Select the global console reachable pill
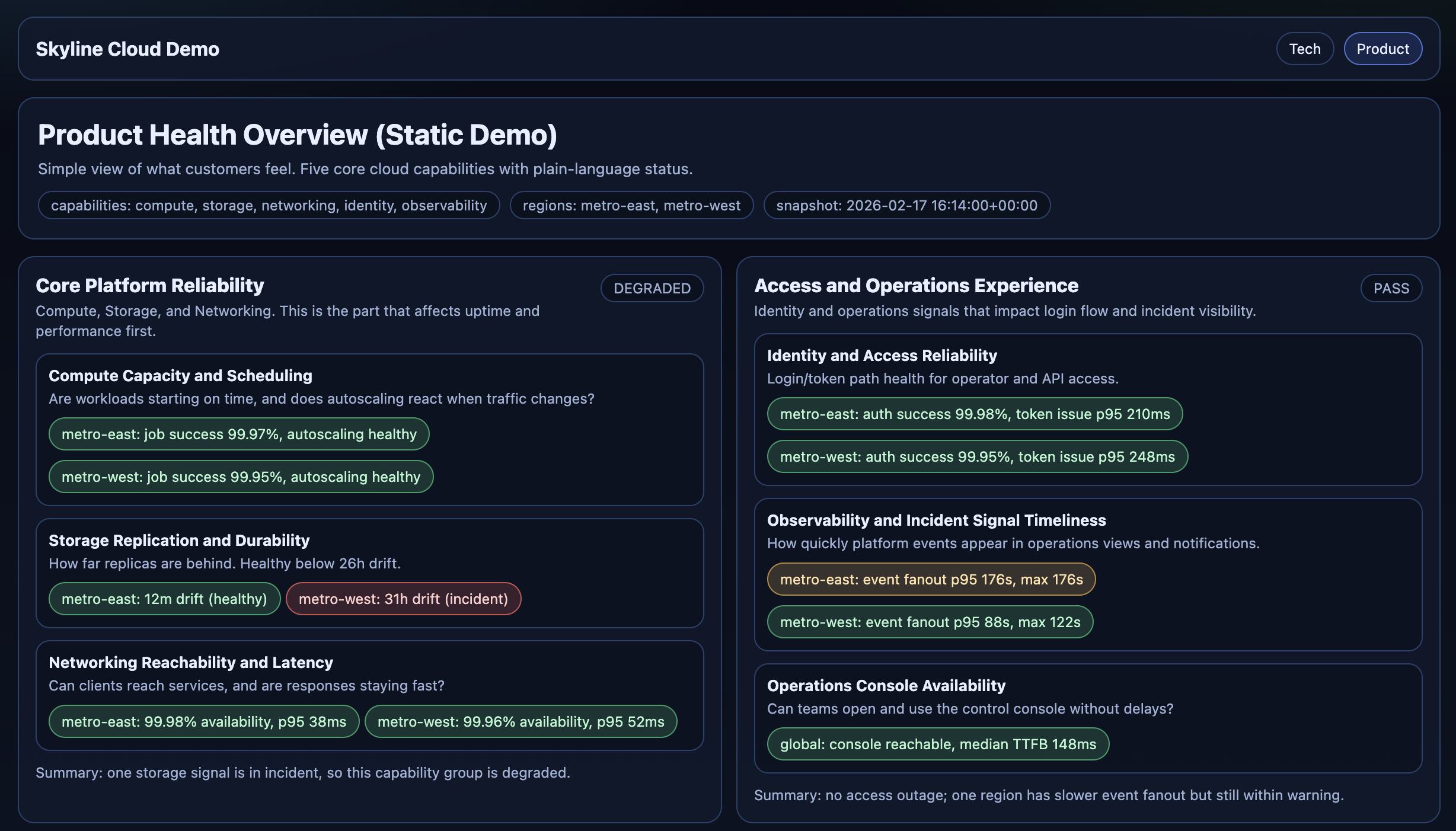The height and width of the screenshot is (831, 1456). 937,744
